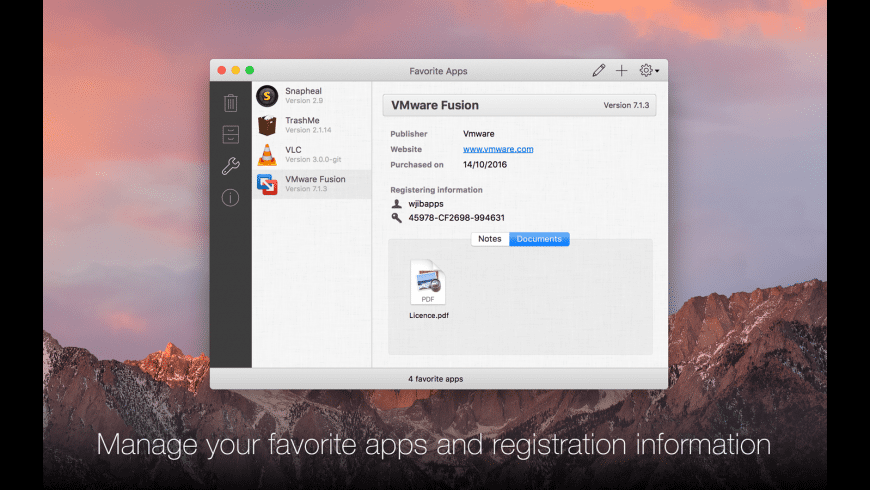Click the Licence.pdf file name
870x490 pixels.
pos(429,315)
